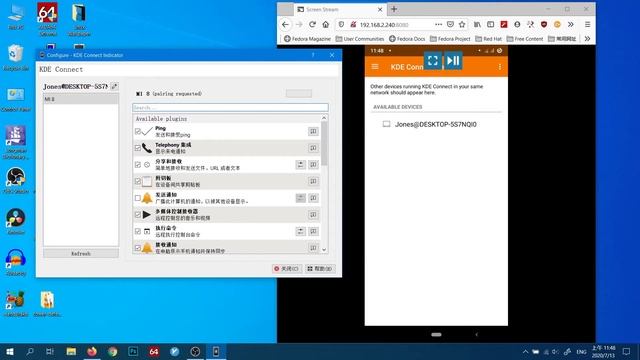This screenshot has width=640, height=360.
Task: Show hidden system tray icons chevron
Action: tap(525, 351)
